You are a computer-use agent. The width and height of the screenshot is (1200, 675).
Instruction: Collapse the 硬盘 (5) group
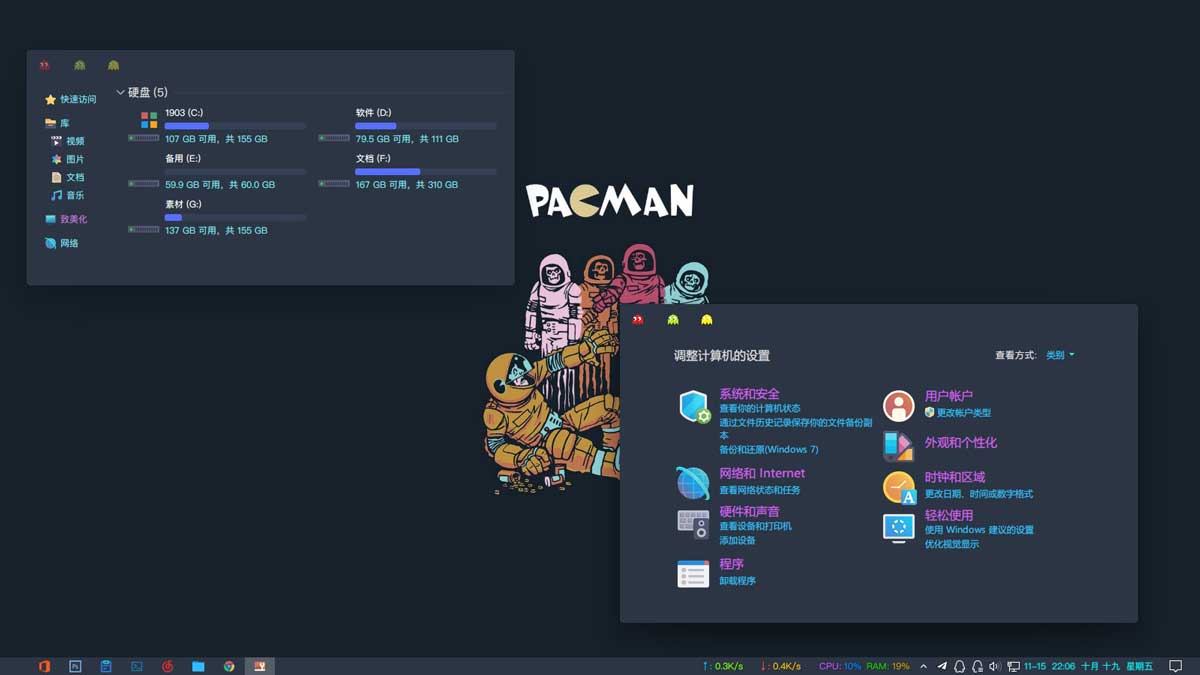coord(121,93)
